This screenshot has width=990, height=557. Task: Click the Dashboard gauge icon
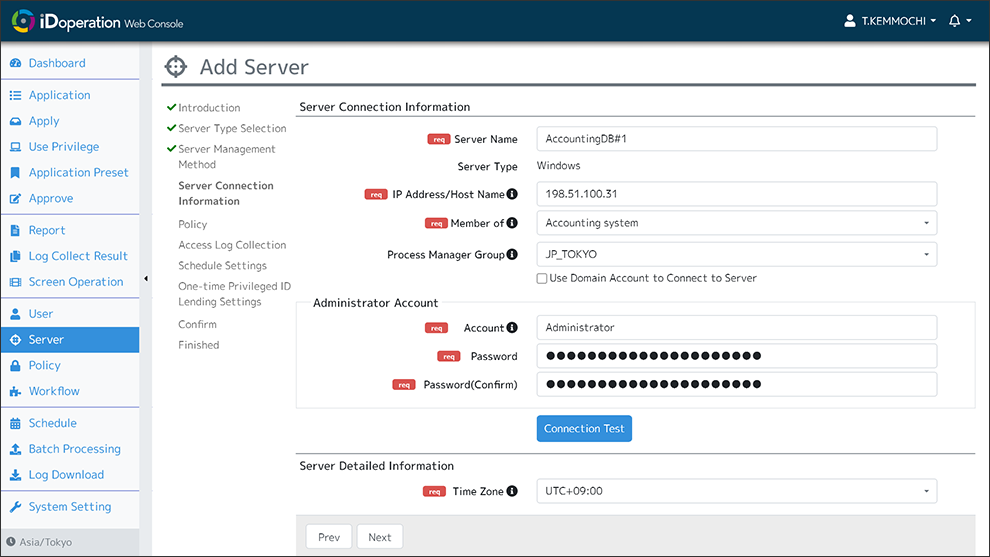[16, 63]
